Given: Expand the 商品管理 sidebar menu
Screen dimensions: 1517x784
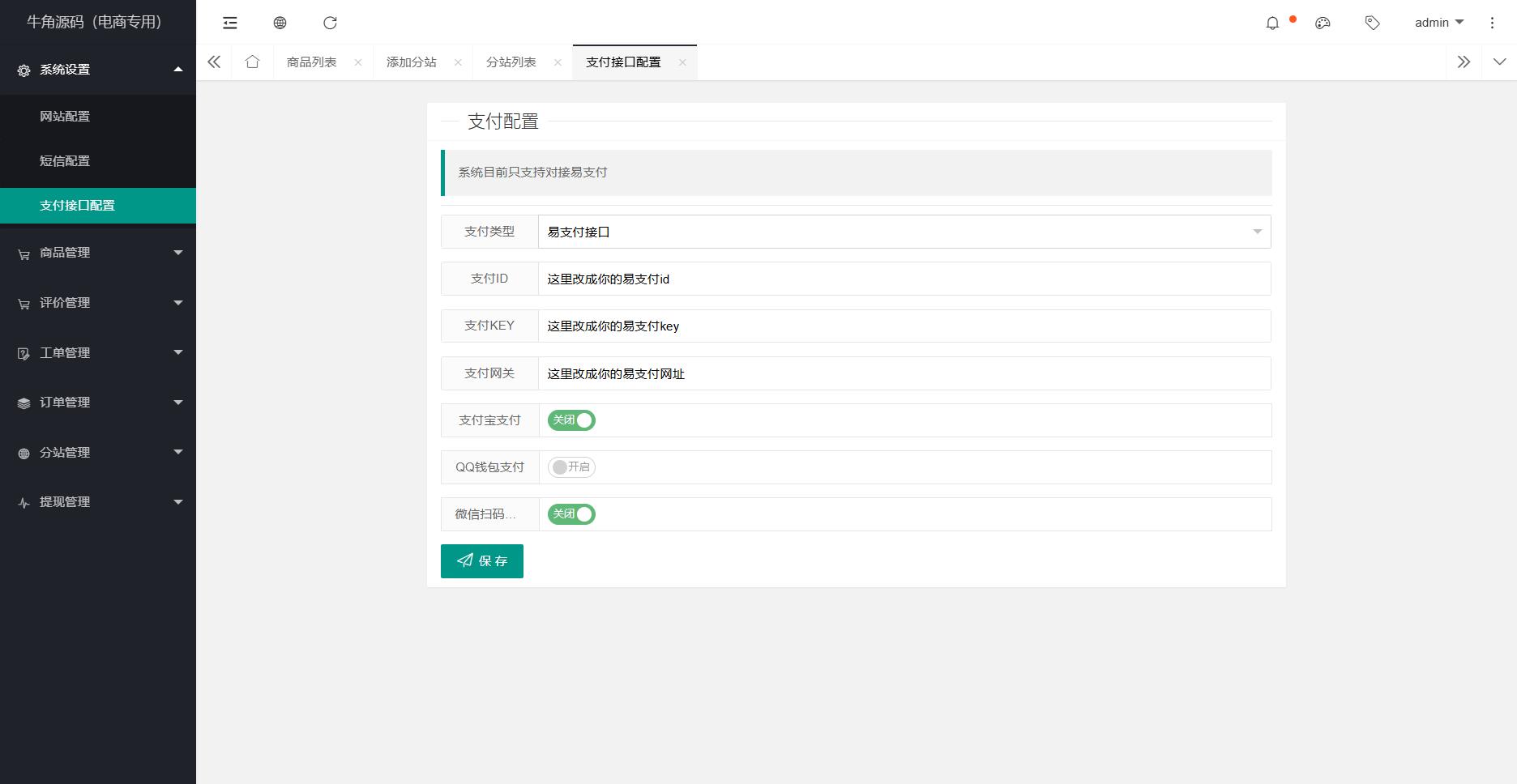Looking at the screenshot, I should (x=98, y=253).
